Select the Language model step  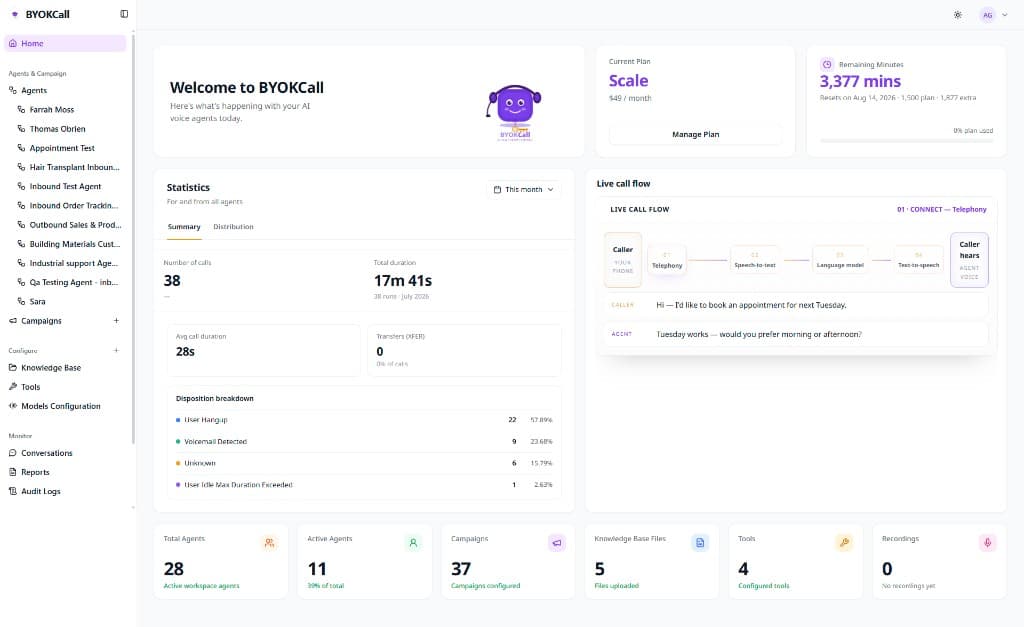point(840,260)
